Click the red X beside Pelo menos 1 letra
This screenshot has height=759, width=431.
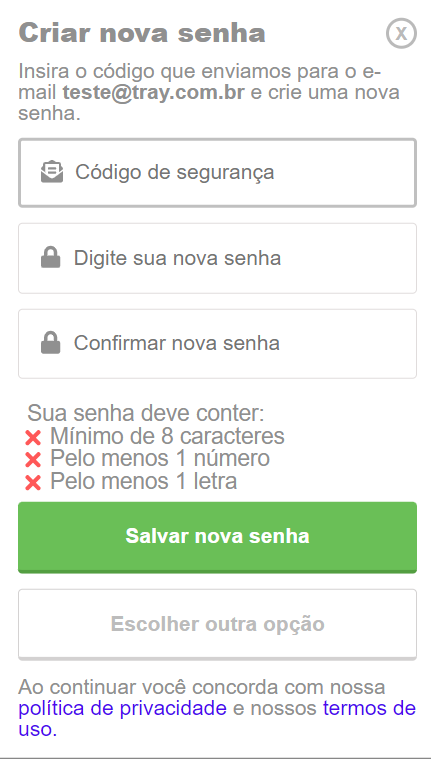33,483
